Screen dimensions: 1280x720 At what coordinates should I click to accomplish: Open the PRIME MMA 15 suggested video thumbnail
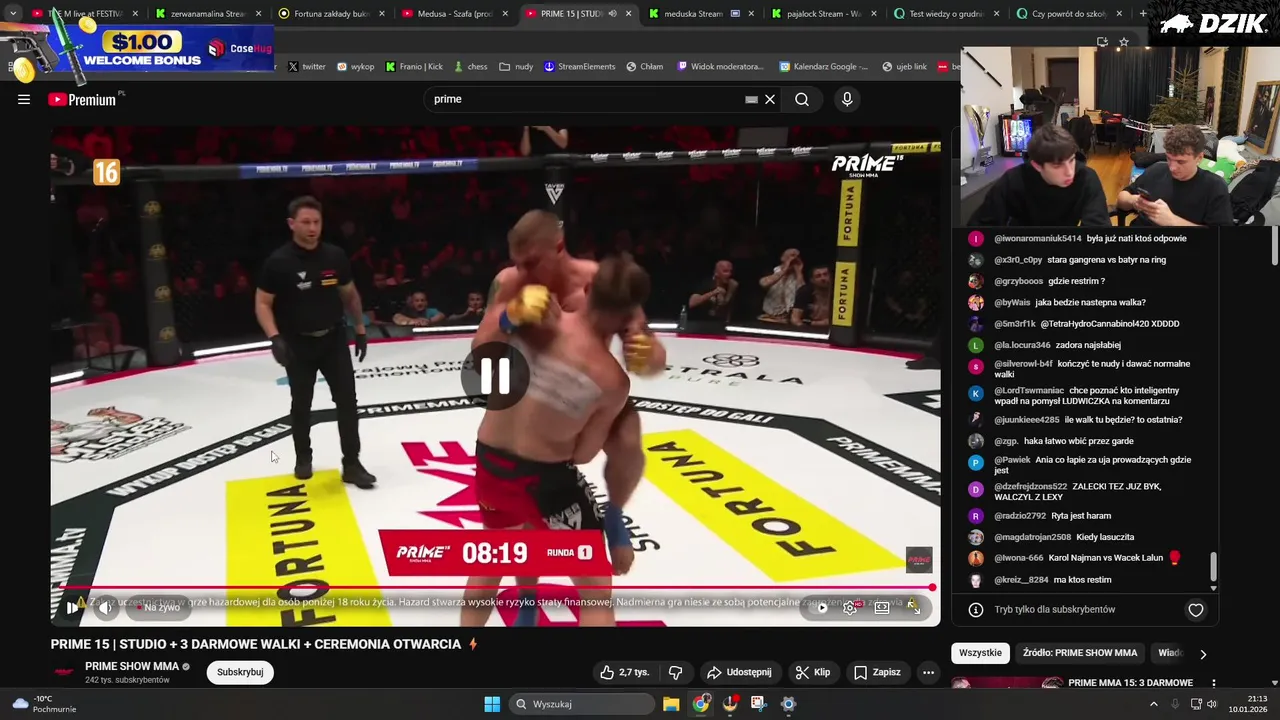[x=1005, y=683]
